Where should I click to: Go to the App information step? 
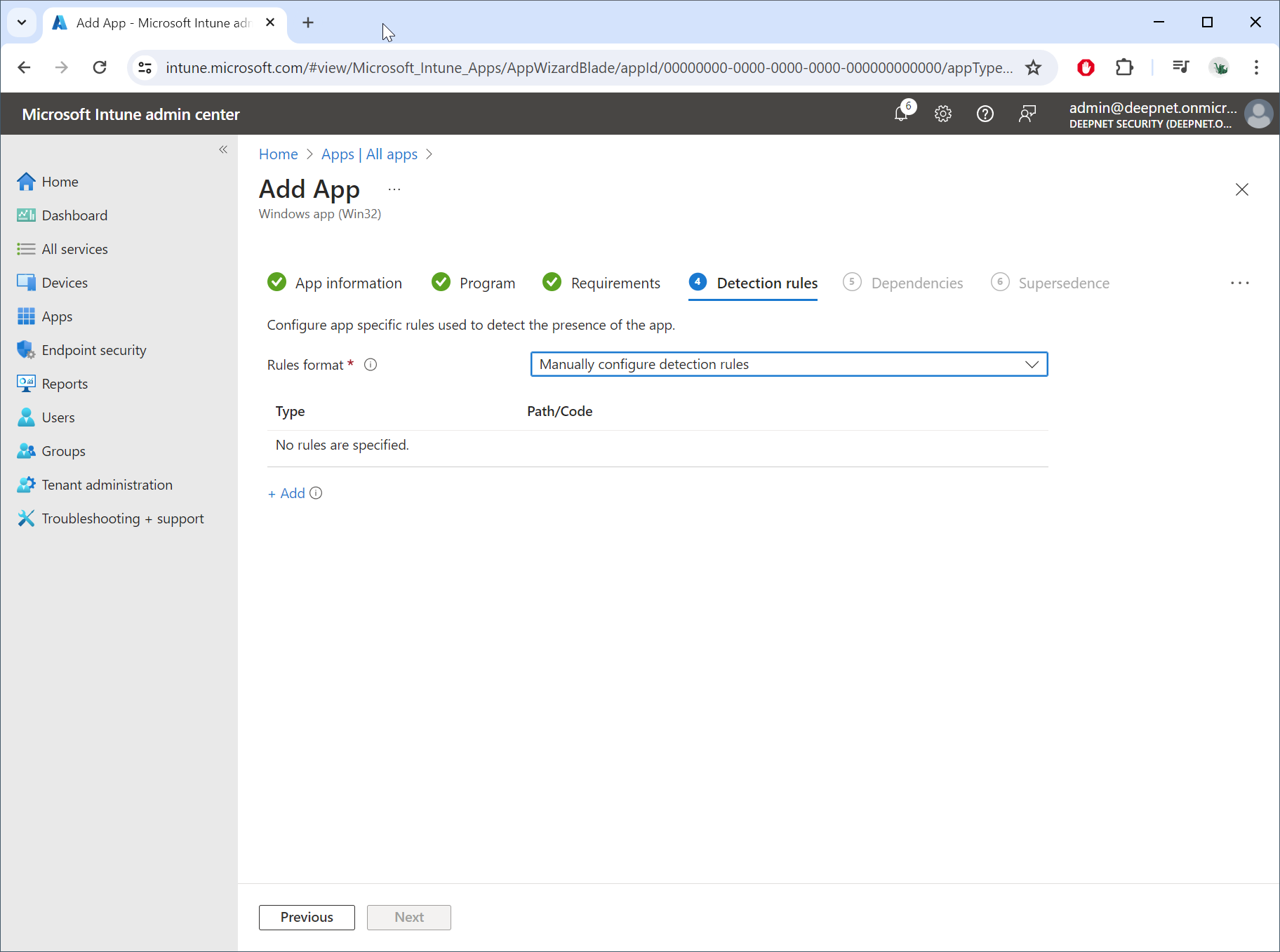point(348,283)
